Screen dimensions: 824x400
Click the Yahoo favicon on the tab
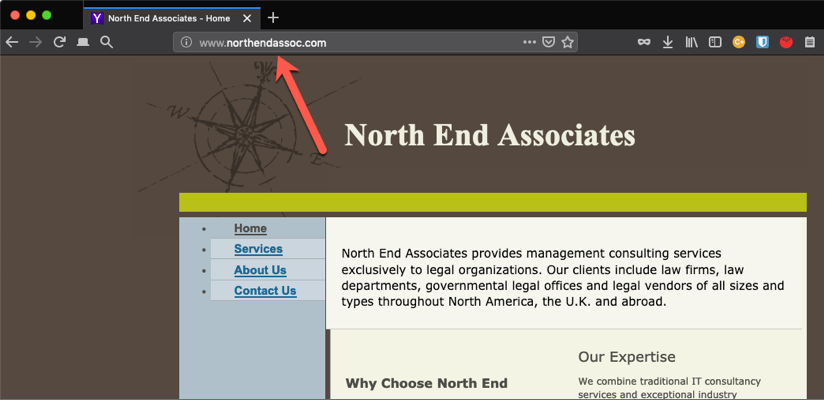point(97,18)
